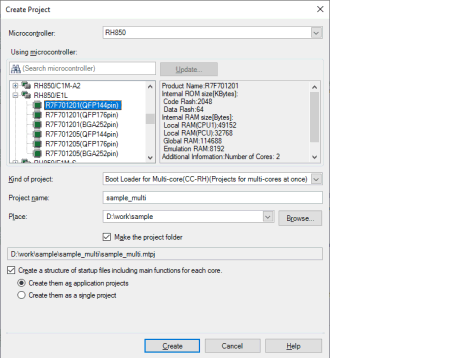Click product info scrollbar up arrow

[314, 87]
